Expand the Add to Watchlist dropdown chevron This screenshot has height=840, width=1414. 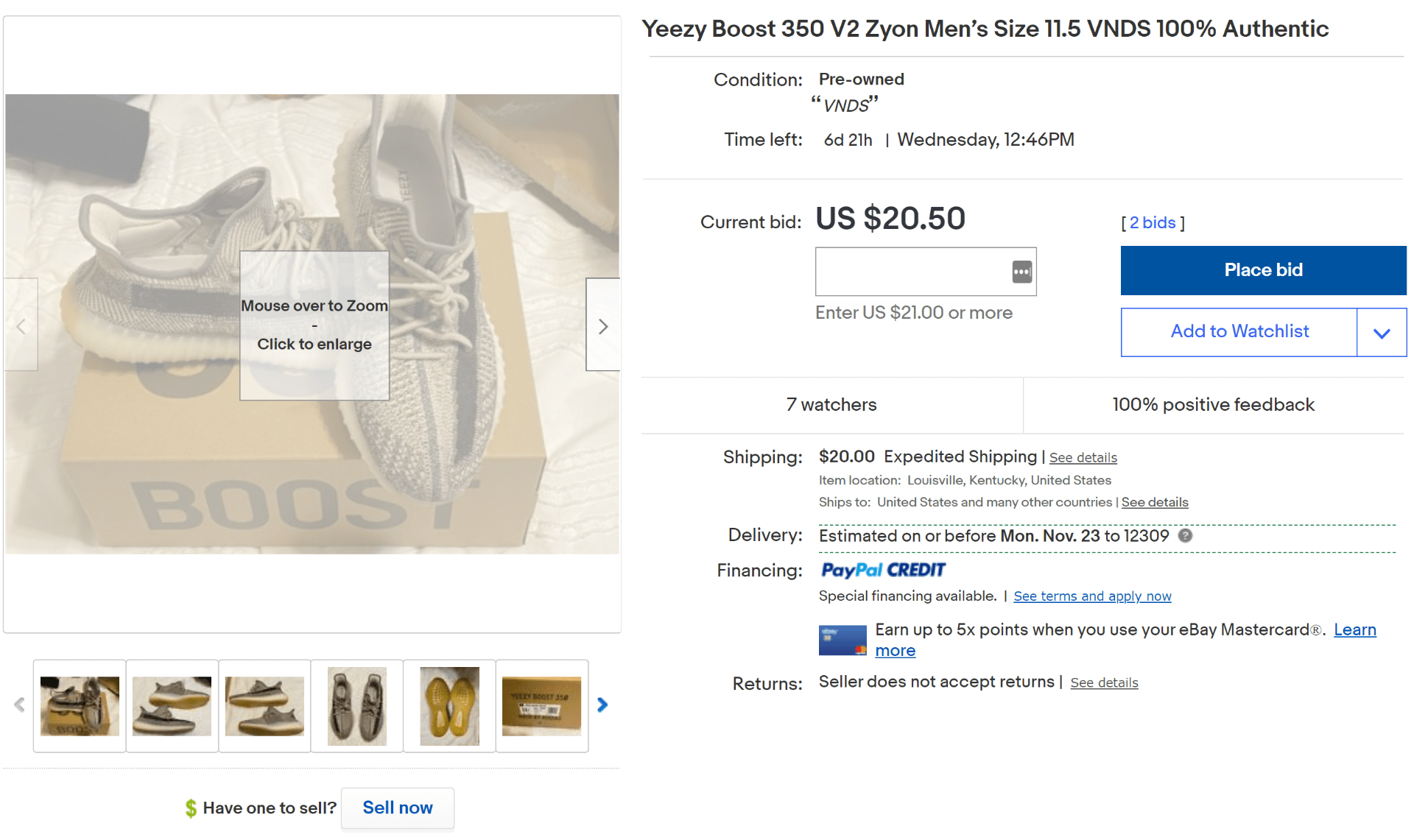coord(1382,331)
